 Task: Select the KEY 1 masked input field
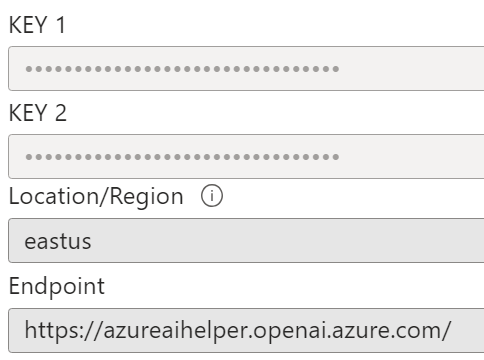[x=246, y=68]
